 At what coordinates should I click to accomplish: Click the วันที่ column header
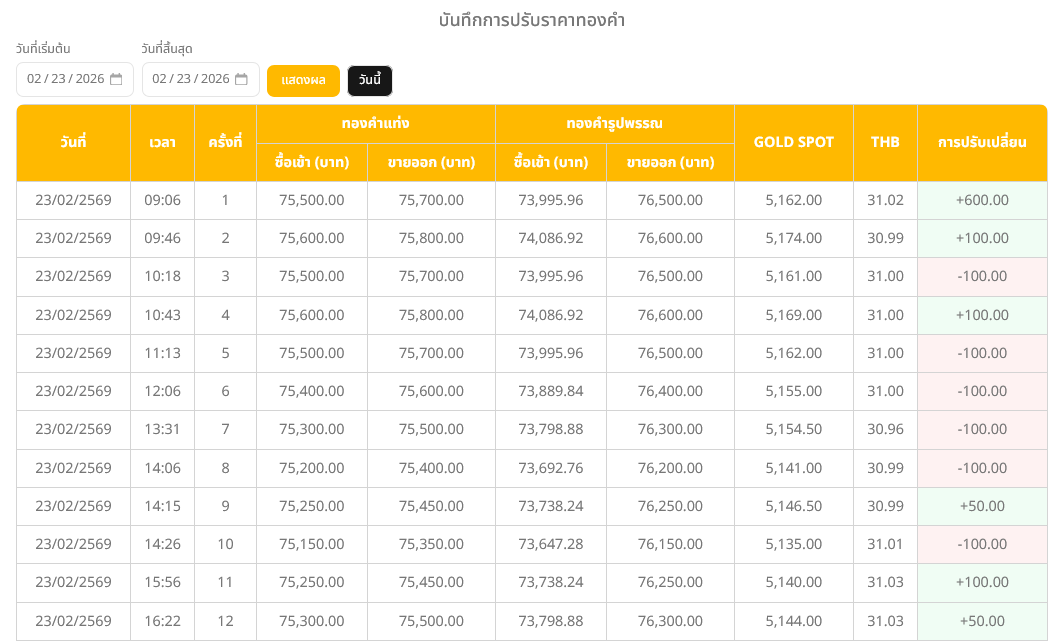(x=73, y=143)
